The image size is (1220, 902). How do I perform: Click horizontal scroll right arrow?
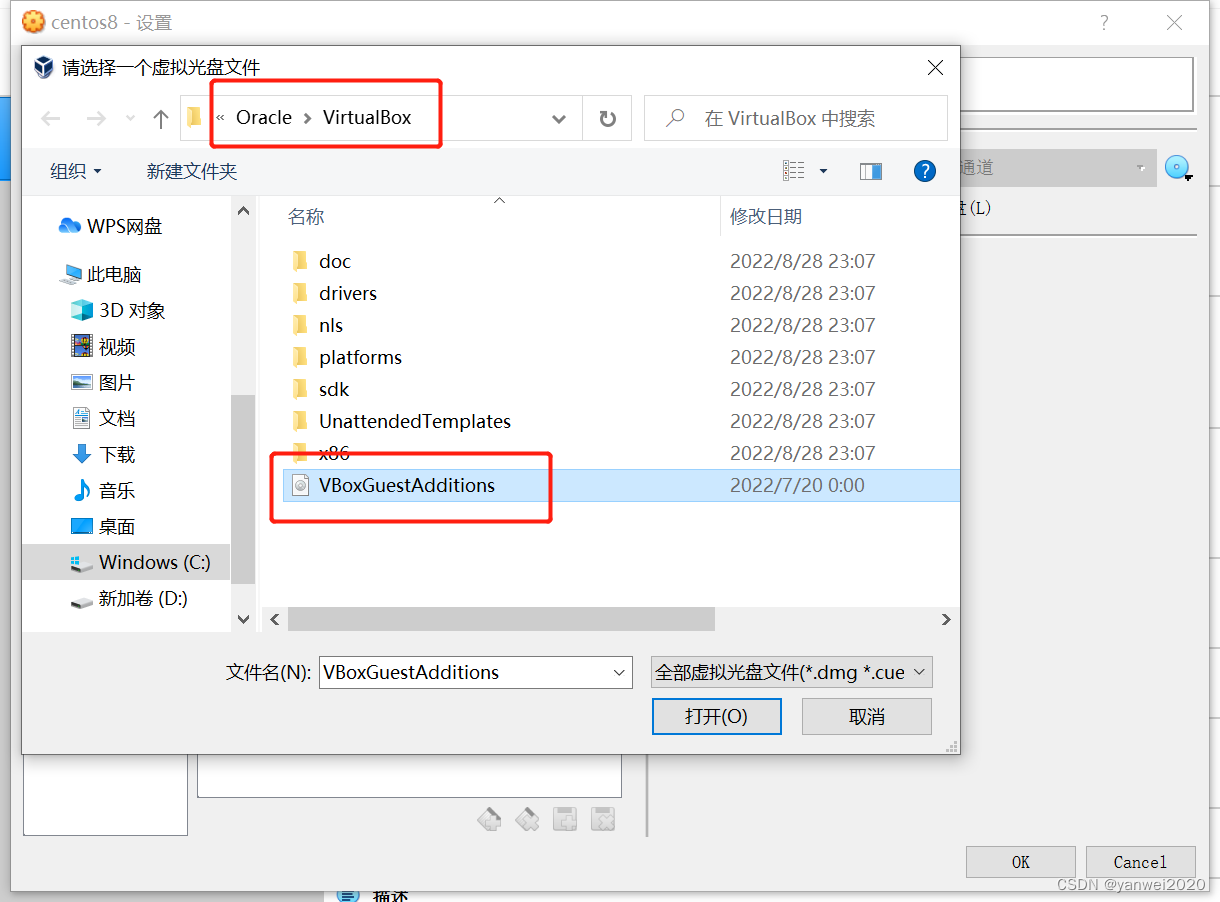(946, 620)
